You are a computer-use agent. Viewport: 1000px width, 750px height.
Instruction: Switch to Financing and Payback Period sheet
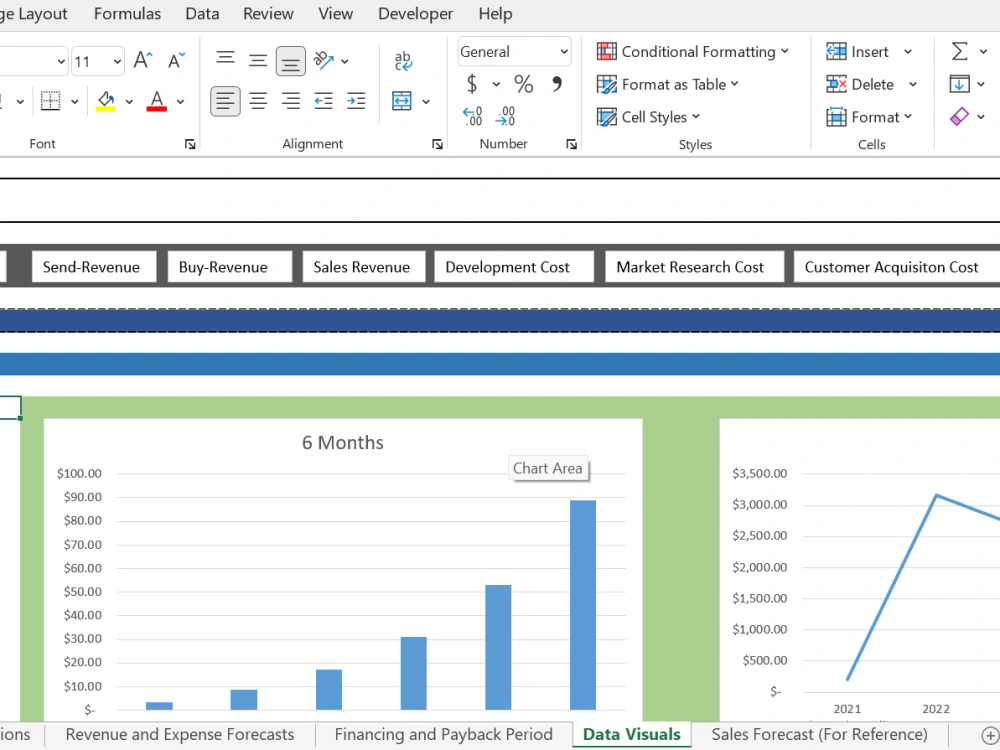pyautogui.click(x=443, y=735)
